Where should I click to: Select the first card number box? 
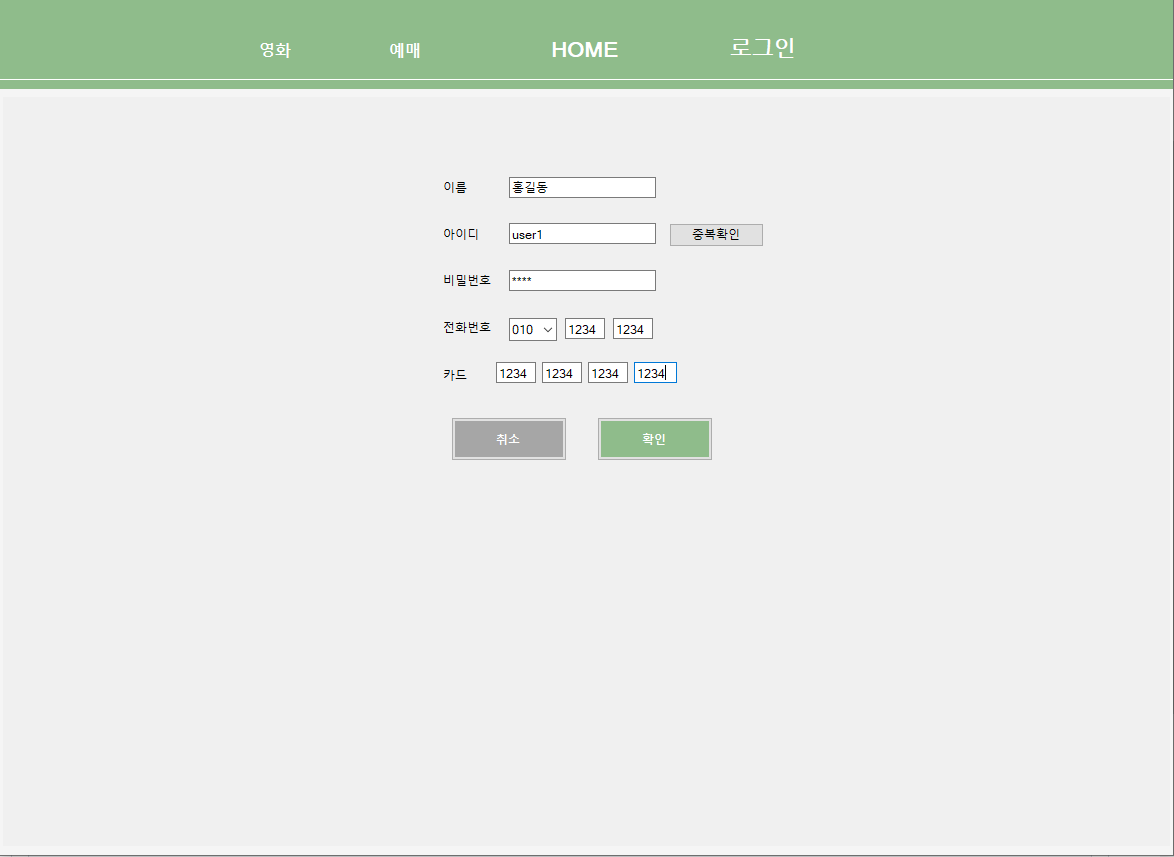point(515,372)
